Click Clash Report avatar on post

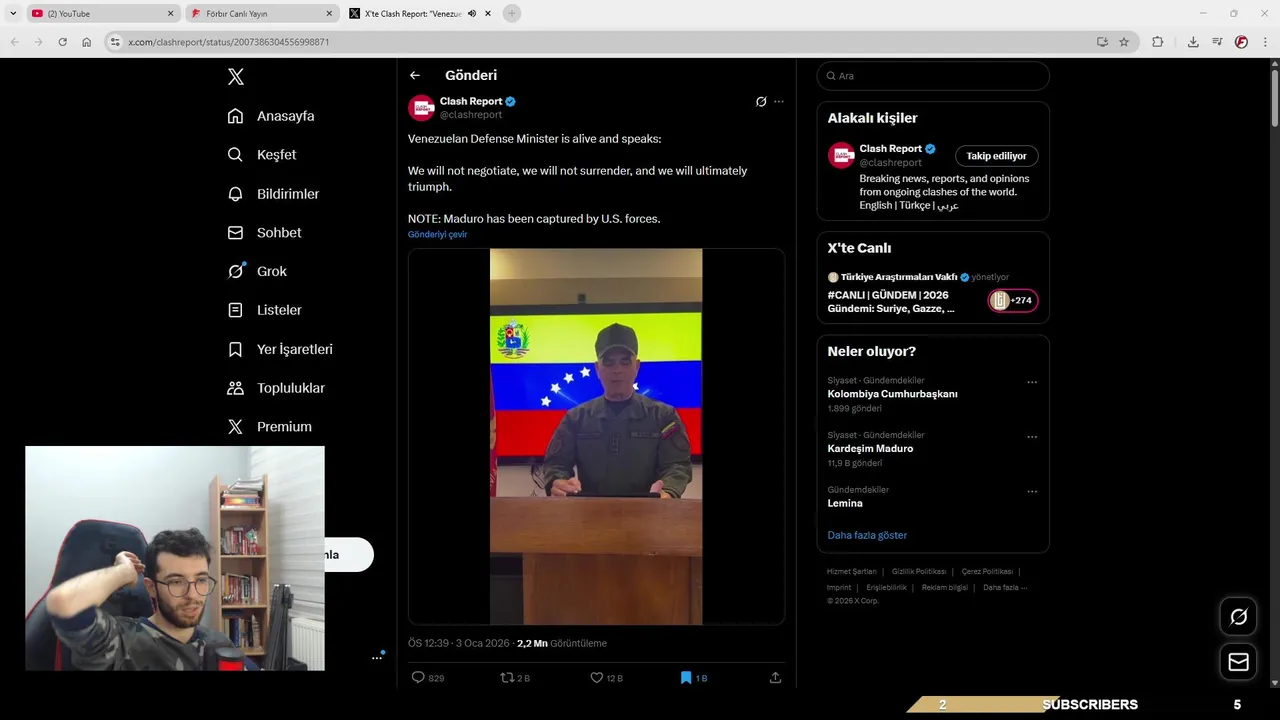pos(421,108)
